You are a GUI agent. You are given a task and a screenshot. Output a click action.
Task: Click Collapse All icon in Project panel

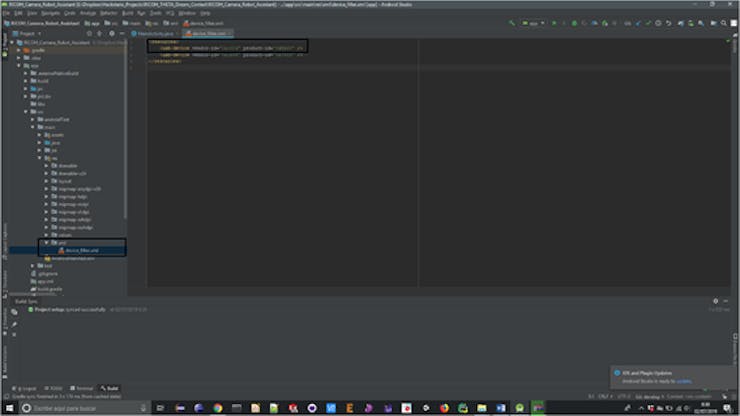click(100, 34)
